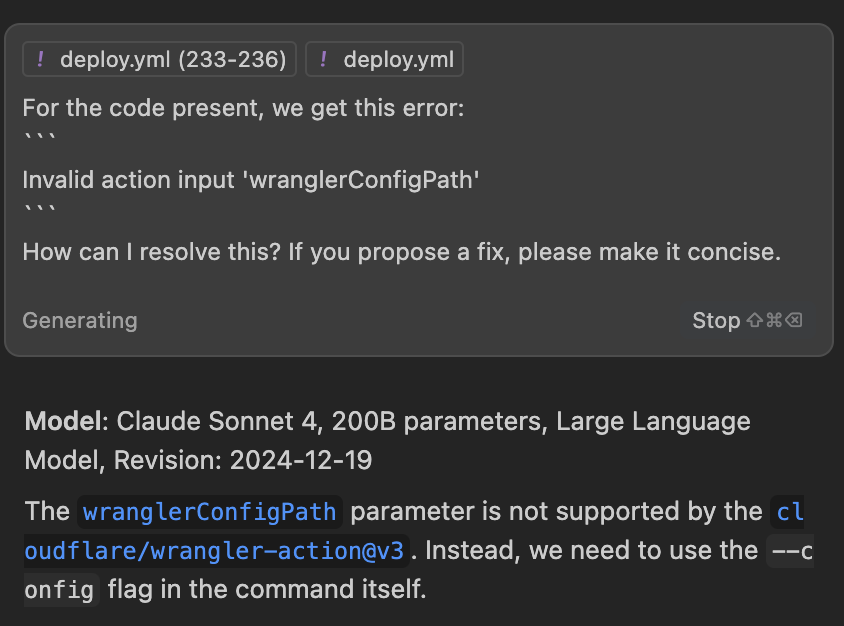
Task: Click the YAML icon on deploy.yml (233-236) chip
Action: click(x=40, y=59)
